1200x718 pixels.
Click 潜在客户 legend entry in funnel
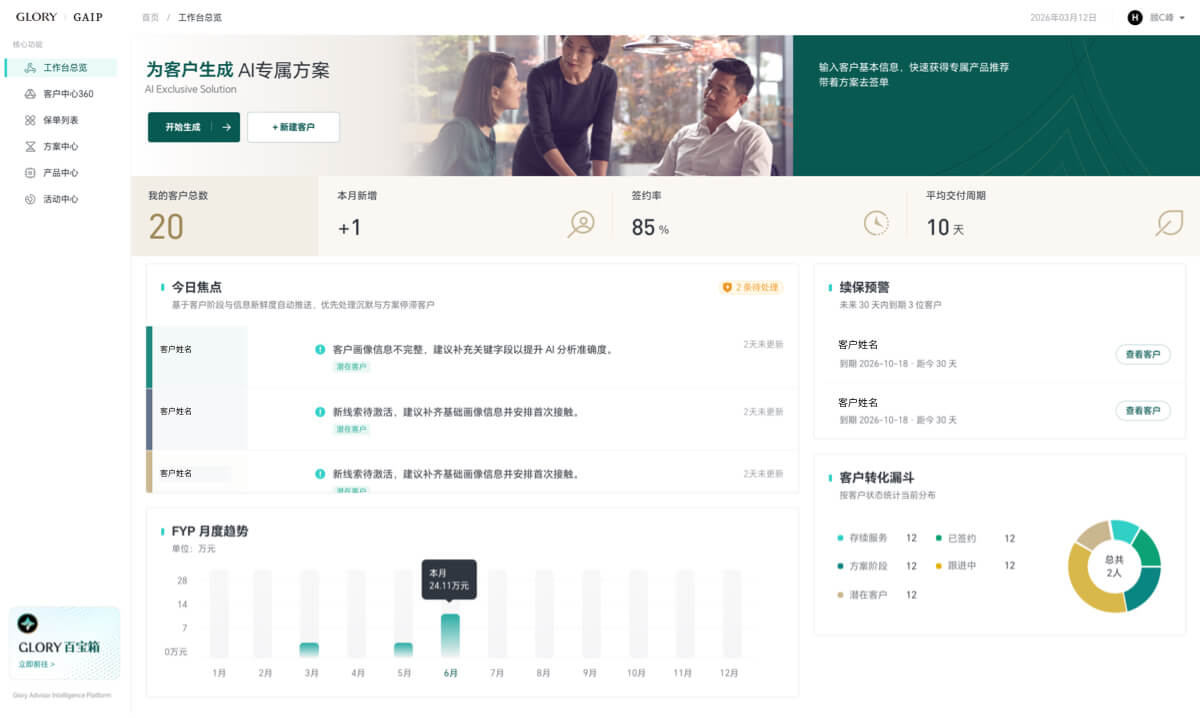877,595
